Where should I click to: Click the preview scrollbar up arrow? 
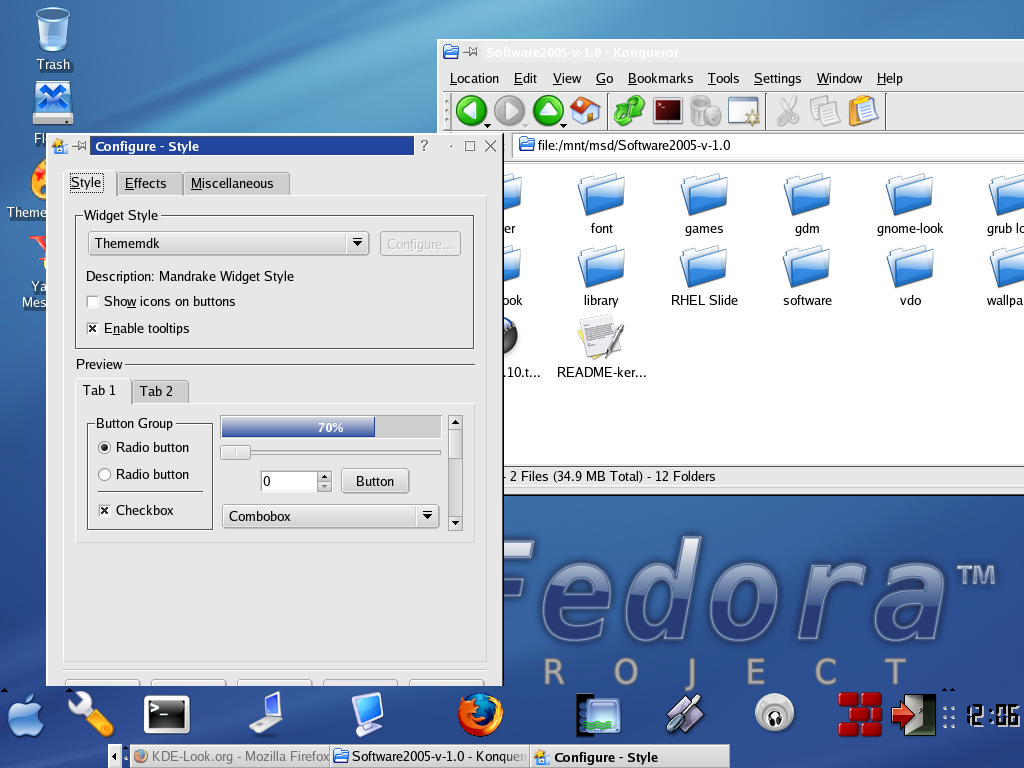coord(456,423)
